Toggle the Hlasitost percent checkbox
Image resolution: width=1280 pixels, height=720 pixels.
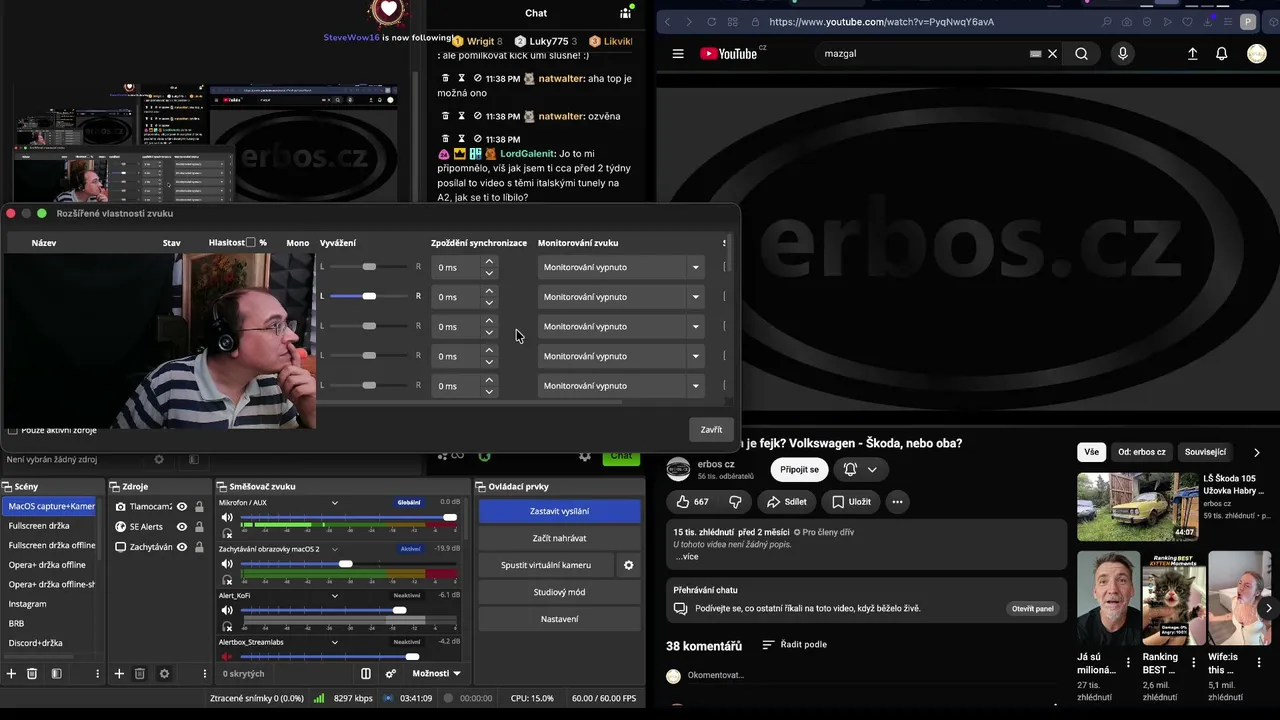coord(251,242)
